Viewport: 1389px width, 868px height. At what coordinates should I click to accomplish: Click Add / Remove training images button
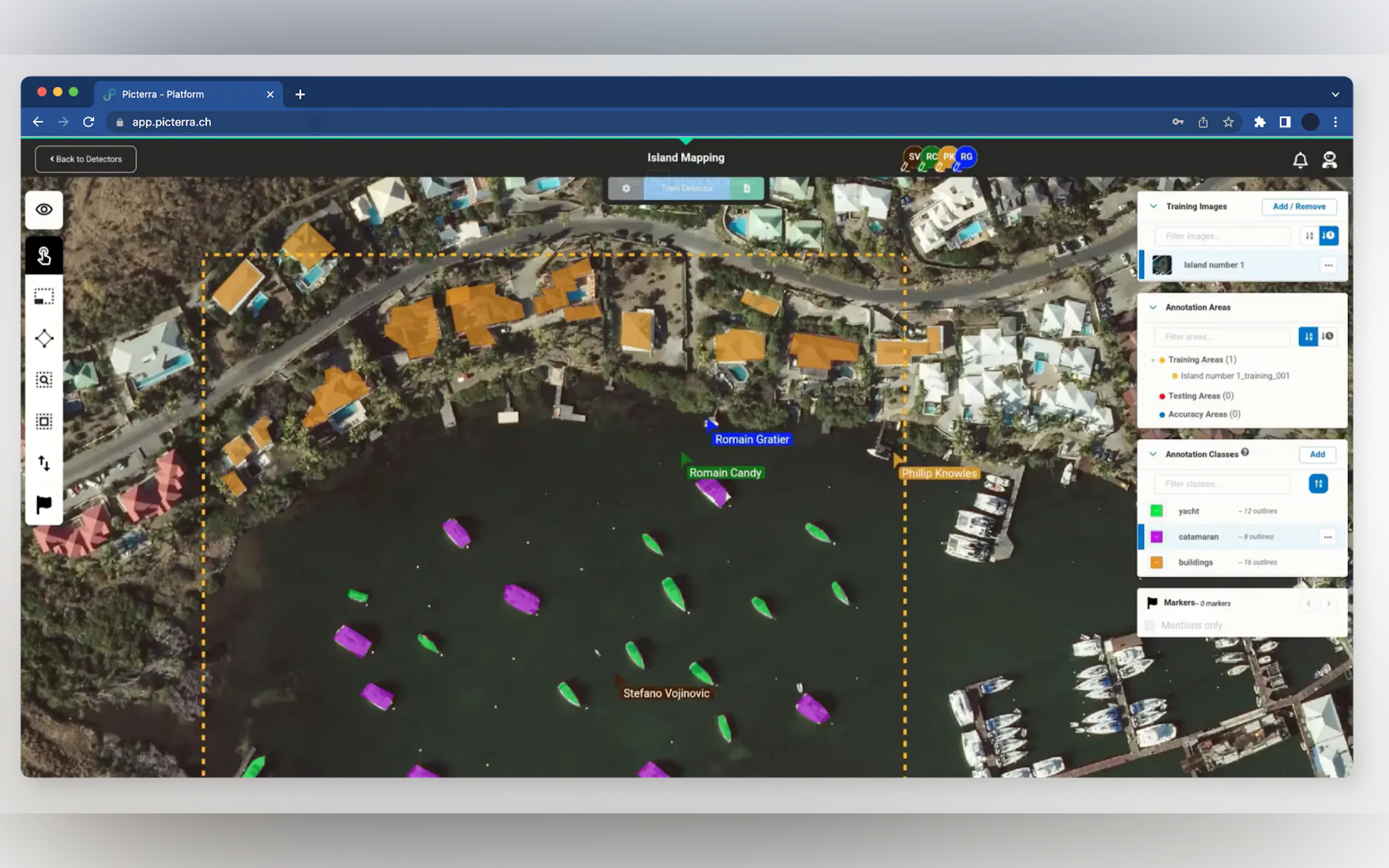click(1299, 206)
